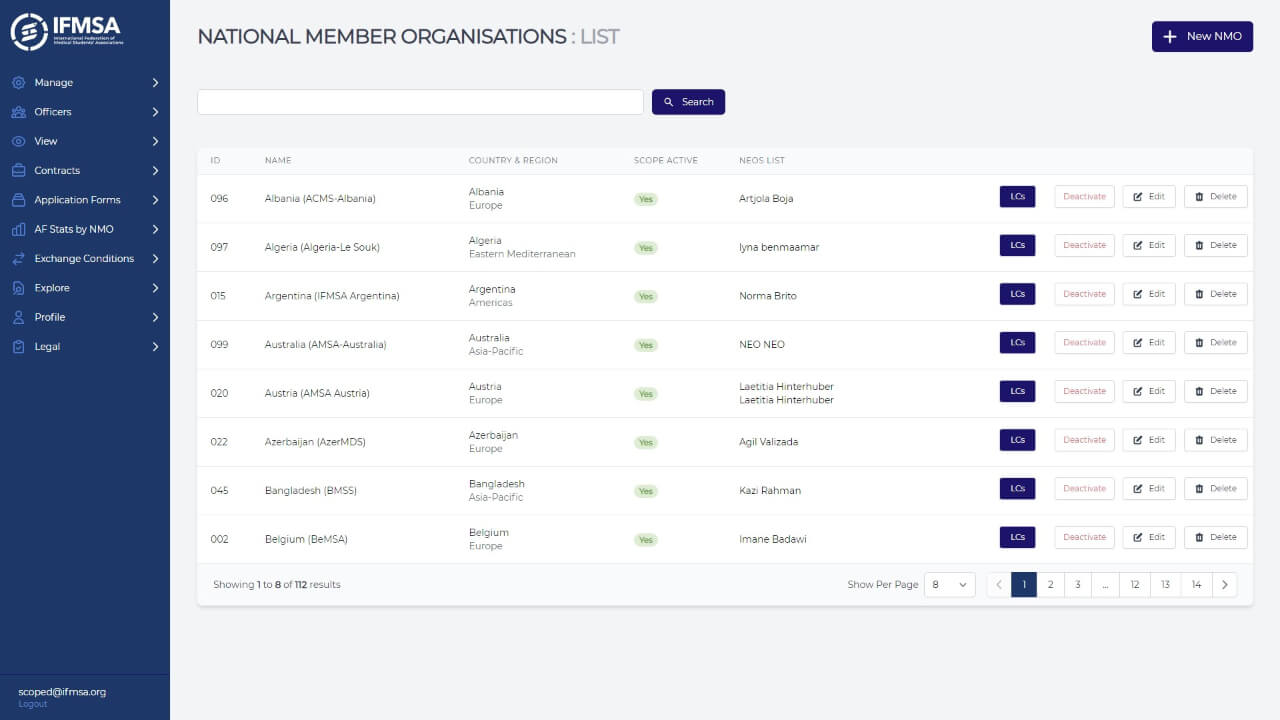Expand the Explore menu chevron
1280x720 pixels.
point(155,288)
